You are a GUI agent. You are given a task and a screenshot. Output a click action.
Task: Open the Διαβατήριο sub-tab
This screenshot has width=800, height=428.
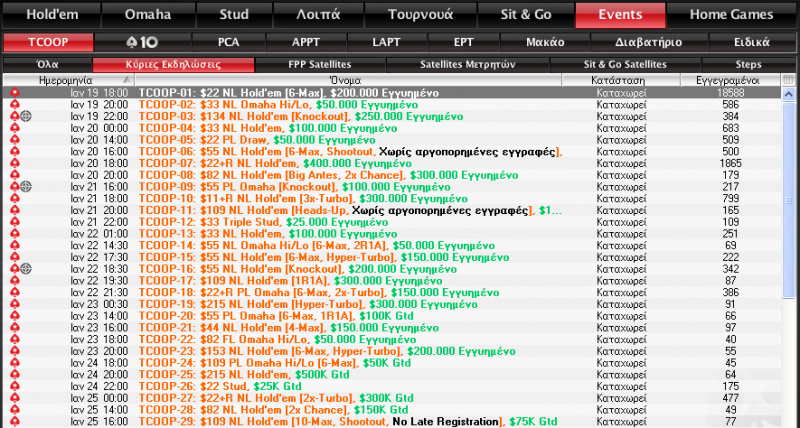649,42
